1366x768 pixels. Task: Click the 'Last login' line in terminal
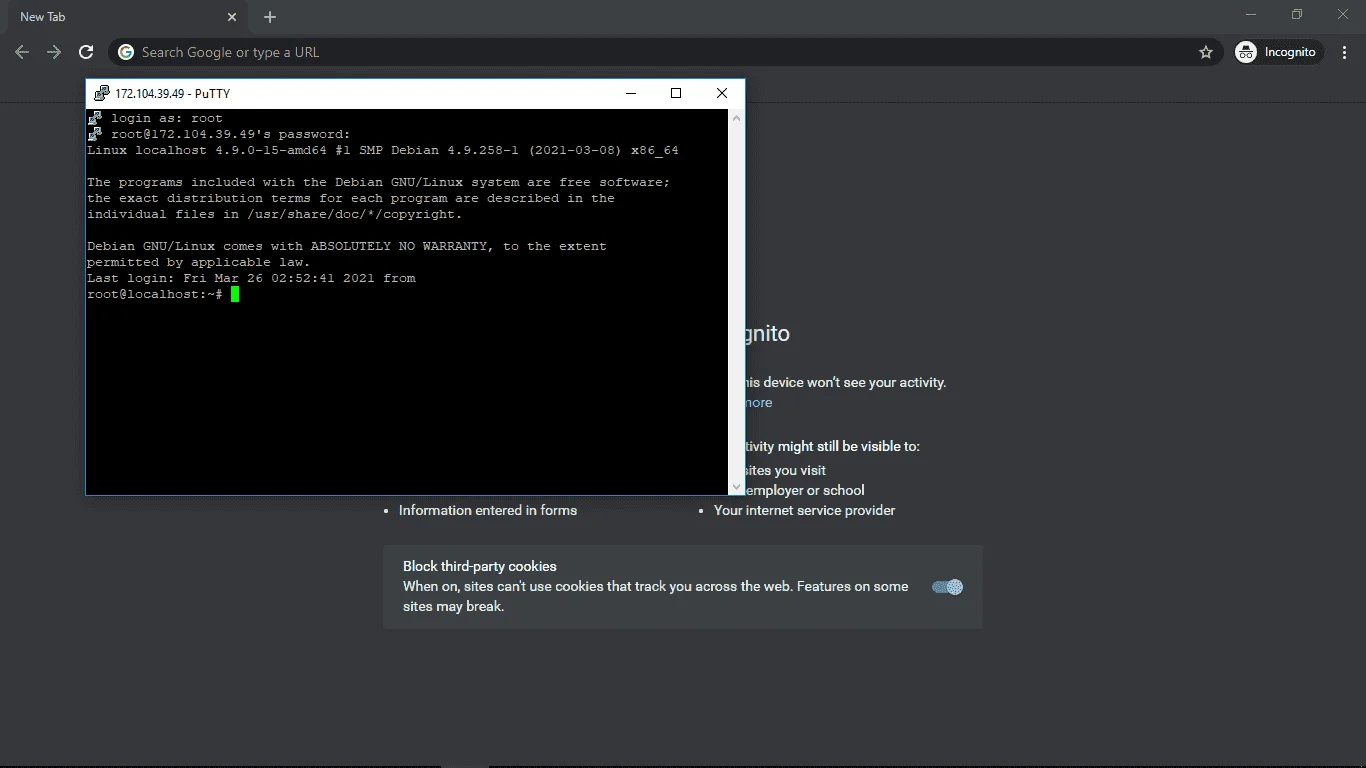(251, 278)
